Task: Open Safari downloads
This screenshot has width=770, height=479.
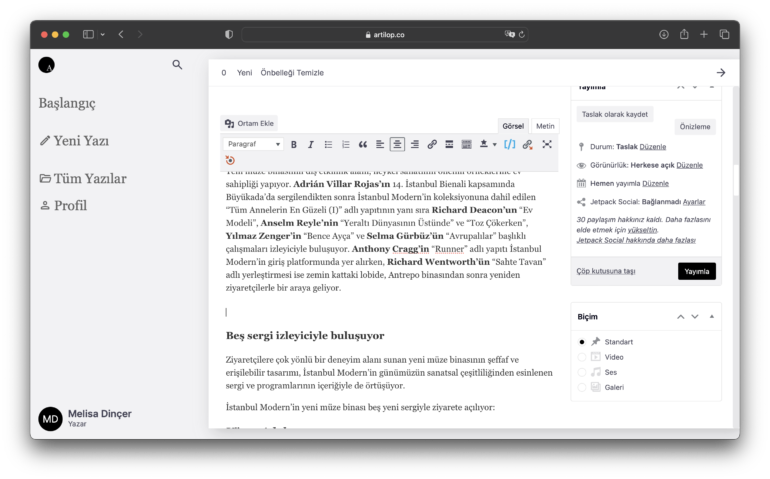Action: click(664, 34)
